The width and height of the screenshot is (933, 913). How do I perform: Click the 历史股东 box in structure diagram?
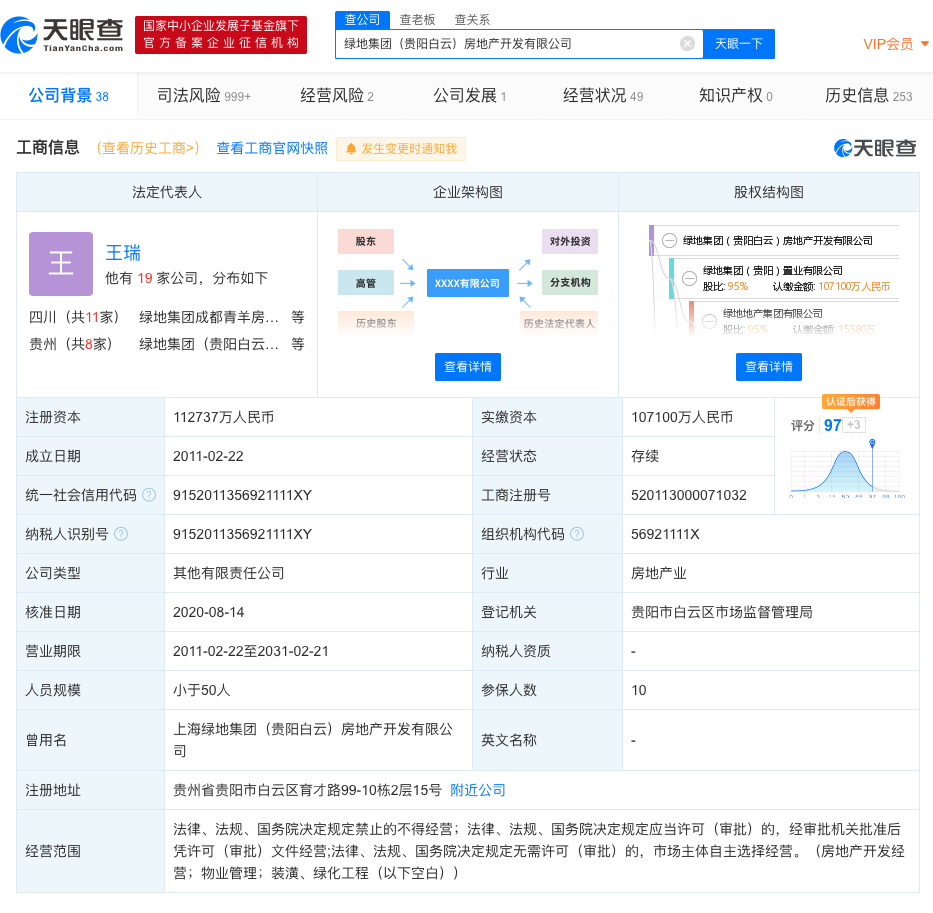tap(376, 323)
